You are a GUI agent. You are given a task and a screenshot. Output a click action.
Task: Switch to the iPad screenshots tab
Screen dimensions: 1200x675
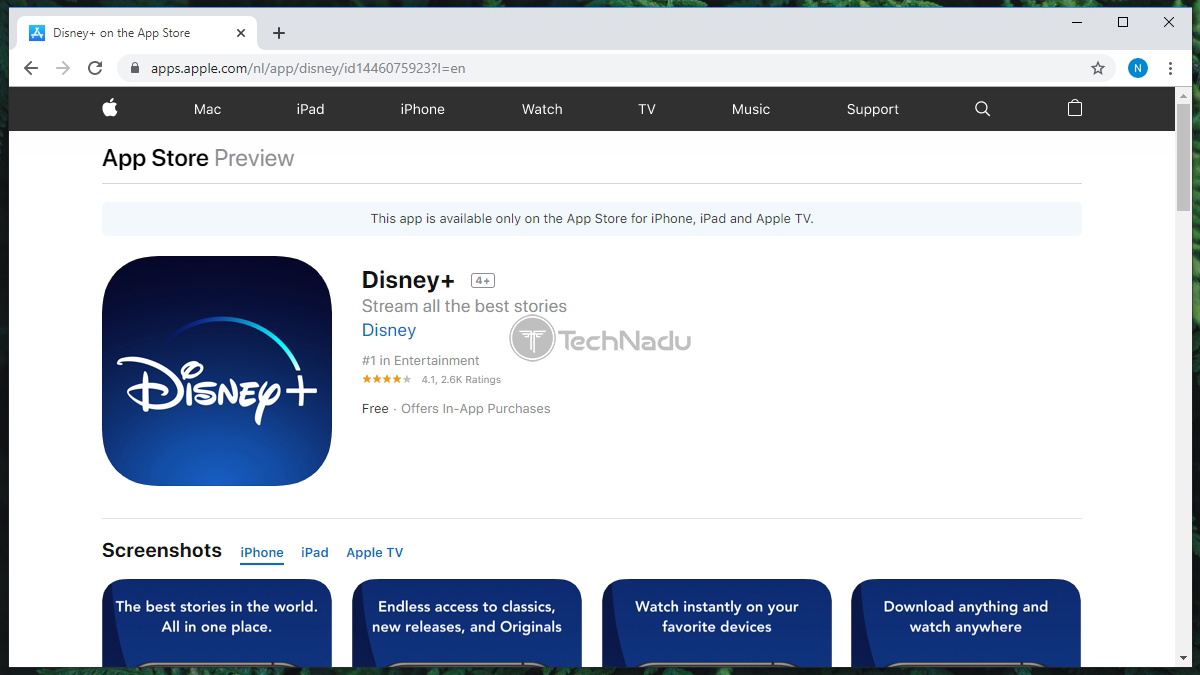coord(315,552)
